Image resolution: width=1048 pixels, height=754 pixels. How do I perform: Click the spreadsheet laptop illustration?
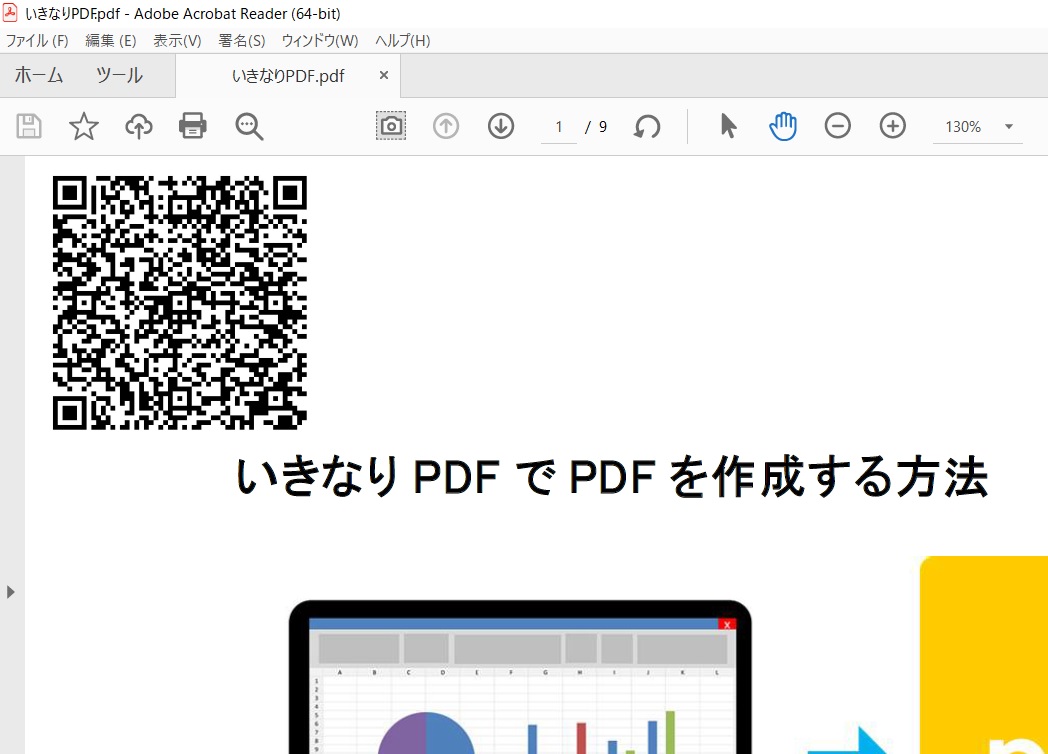[520, 676]
